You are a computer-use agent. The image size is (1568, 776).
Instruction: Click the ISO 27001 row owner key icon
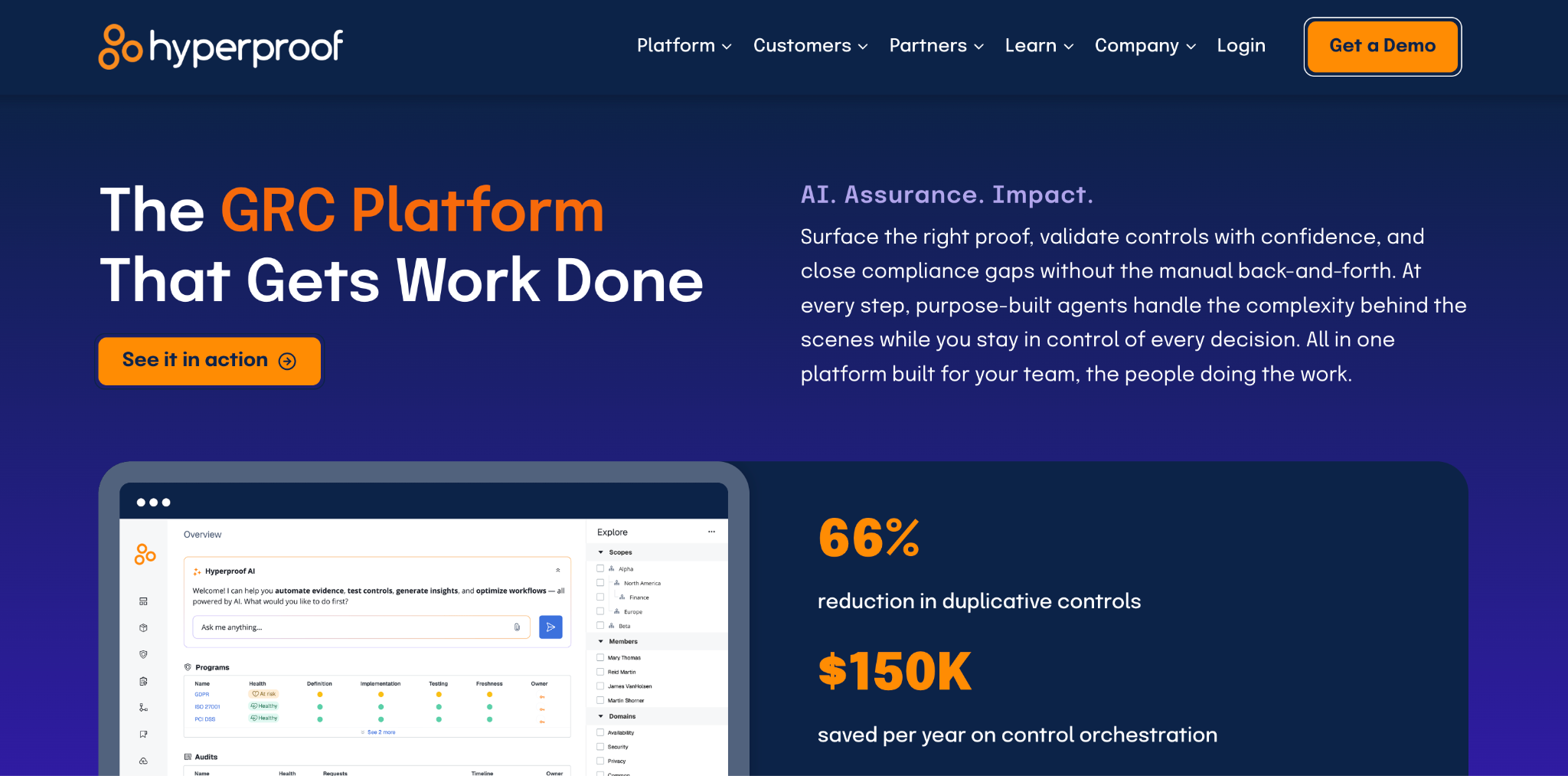pos(542,709)
